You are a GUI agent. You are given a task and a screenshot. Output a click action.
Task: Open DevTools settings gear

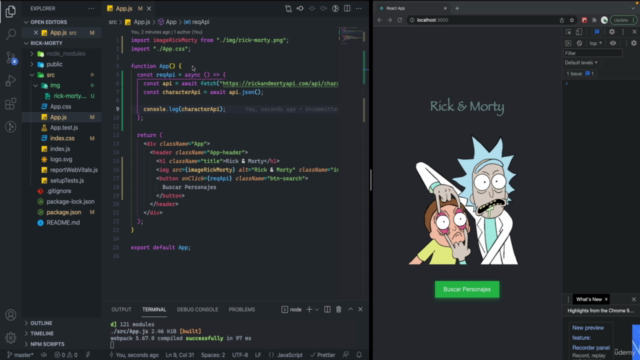coord(612,32)
